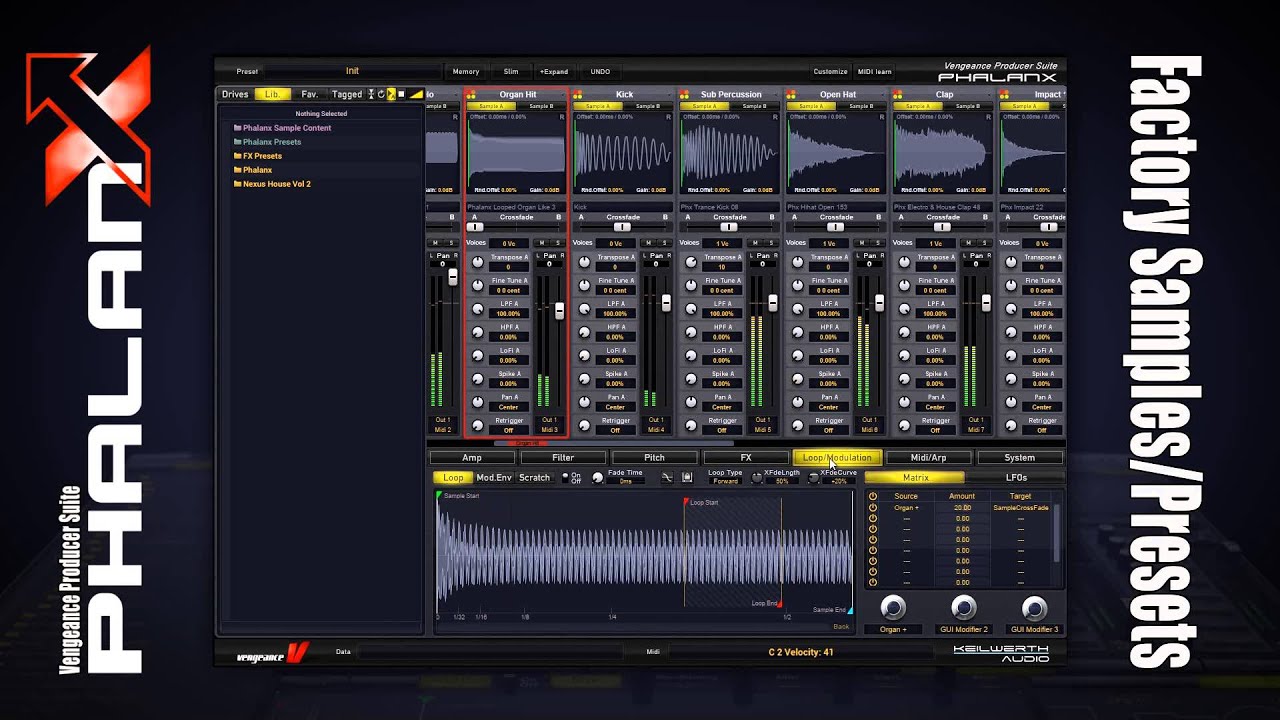1280x720 pixels.
Task: Click the refresh icon in browser toolbar
Action: [381, 94]
